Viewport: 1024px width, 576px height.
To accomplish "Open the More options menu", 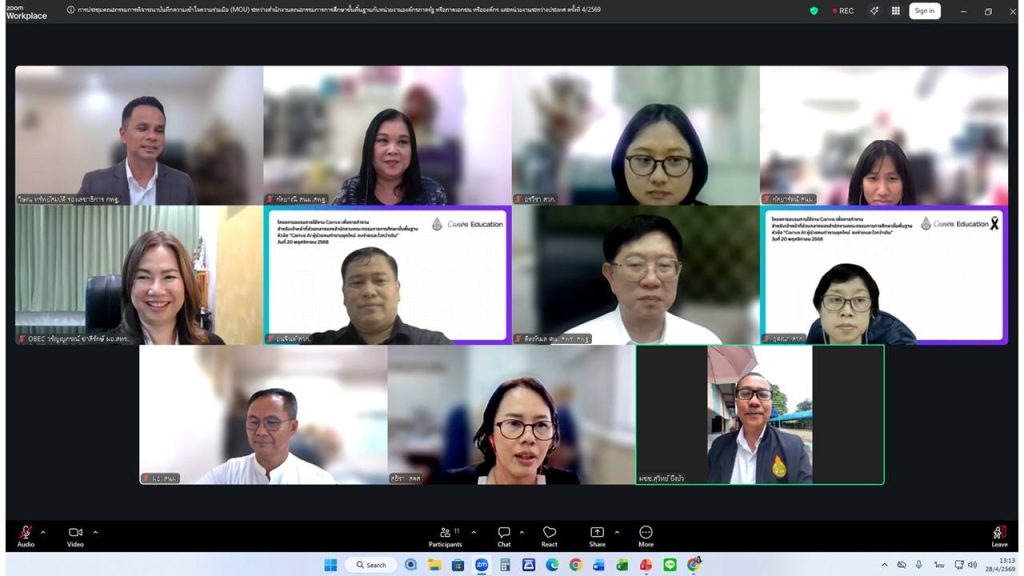I will click(646, 533).
